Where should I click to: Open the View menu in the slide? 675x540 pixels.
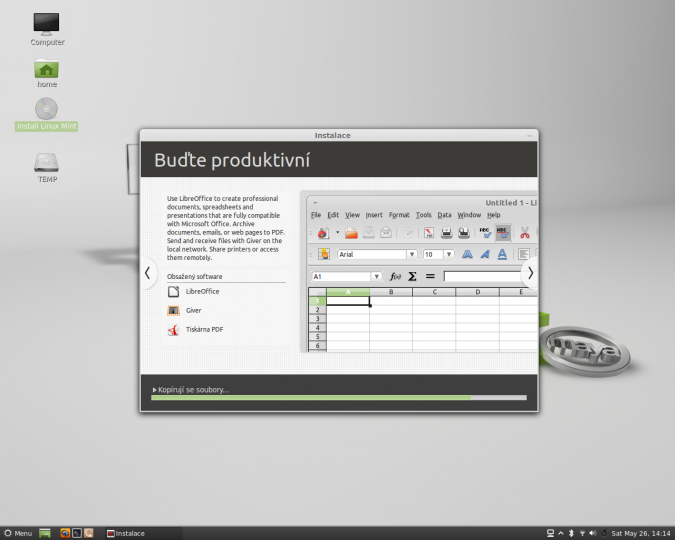click(x=352, y=215)
